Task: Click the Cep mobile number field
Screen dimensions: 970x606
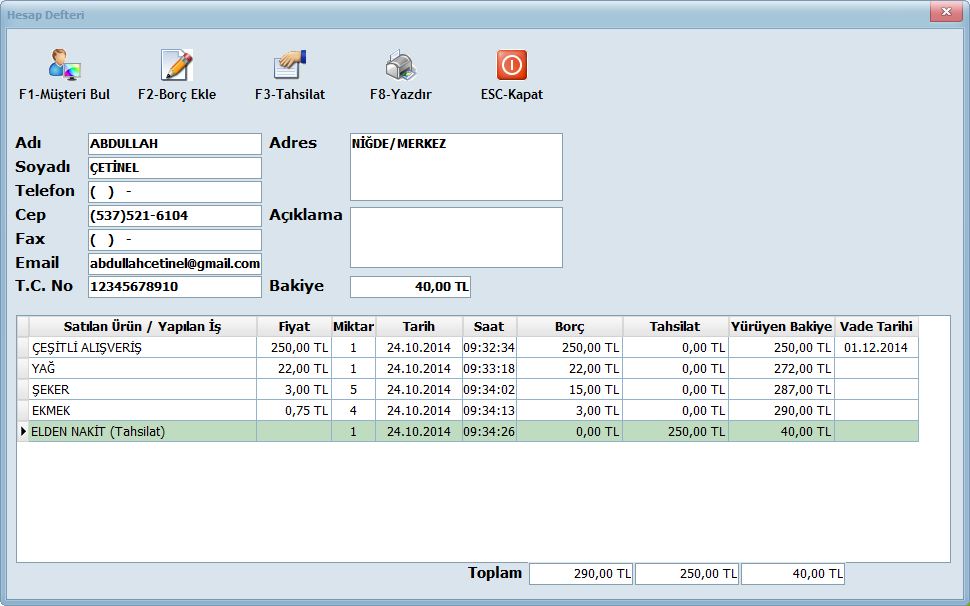Action: [x=174, y=216]
